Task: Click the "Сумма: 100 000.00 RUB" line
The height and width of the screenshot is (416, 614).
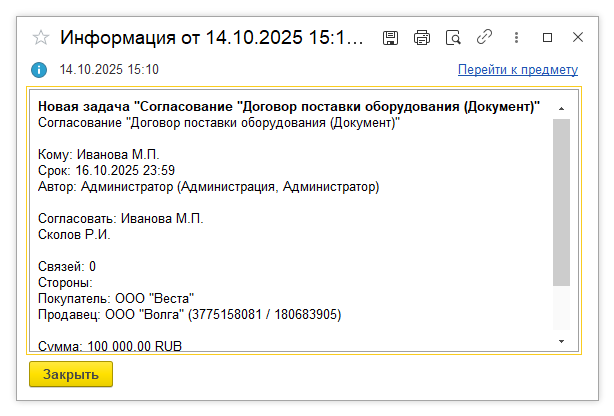Action: point(110,346)
